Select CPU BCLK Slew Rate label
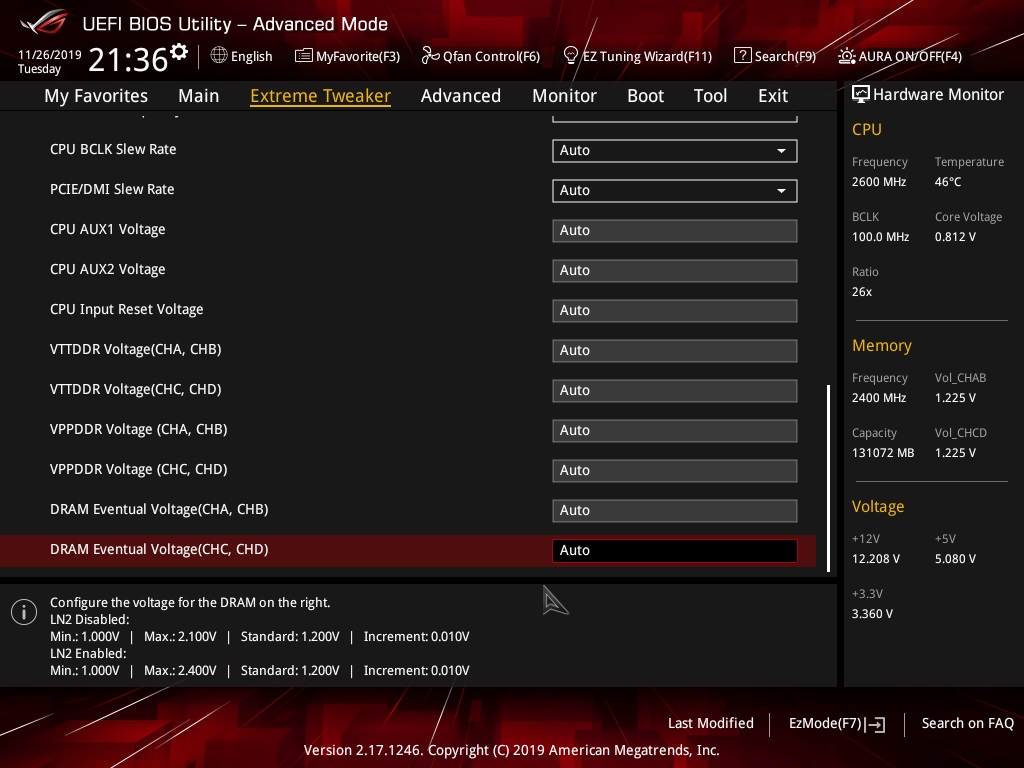The height and width of the screenshot is (768, 1024). pos(113,149)
